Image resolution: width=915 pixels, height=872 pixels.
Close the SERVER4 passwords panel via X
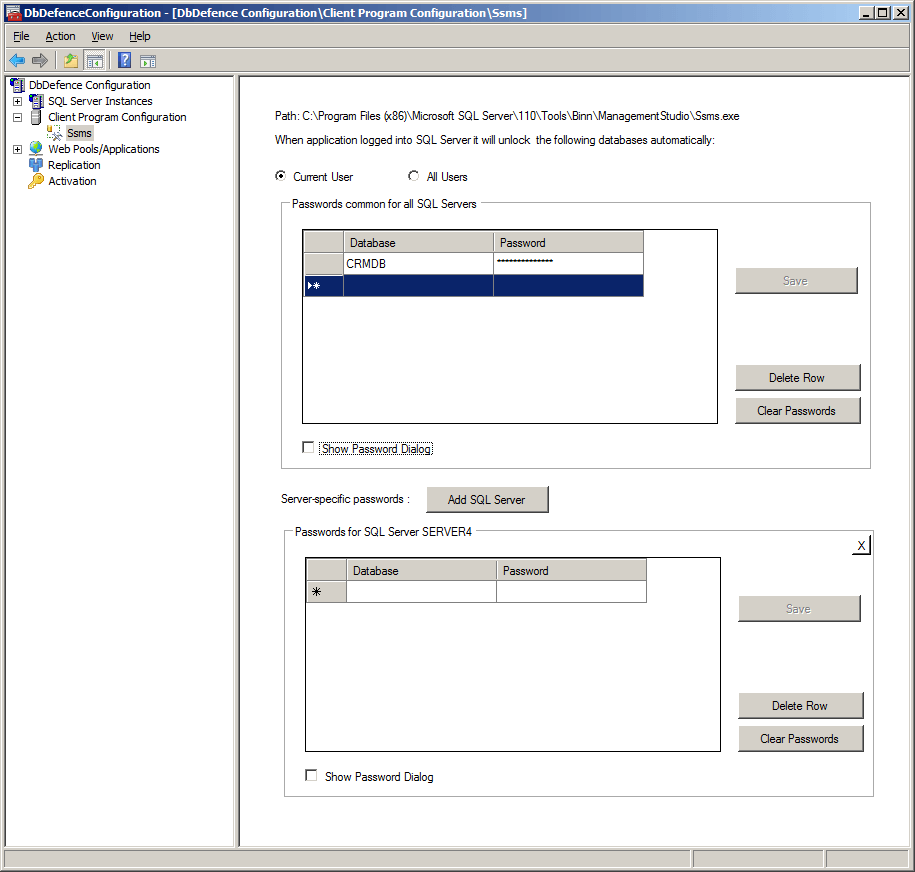coord(861,545)
